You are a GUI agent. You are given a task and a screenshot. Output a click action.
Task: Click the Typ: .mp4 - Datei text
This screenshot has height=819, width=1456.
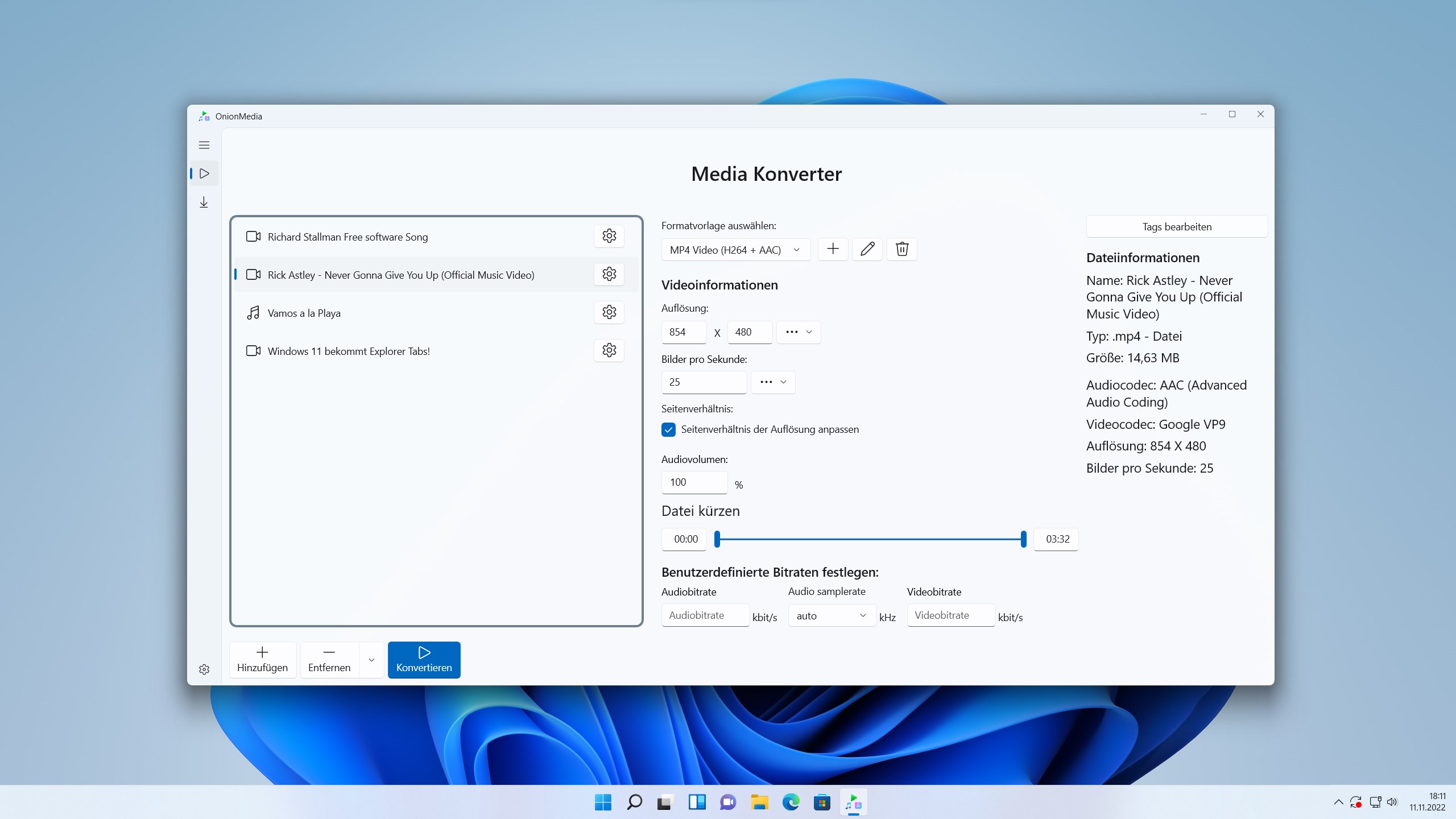pos(1134,336)
